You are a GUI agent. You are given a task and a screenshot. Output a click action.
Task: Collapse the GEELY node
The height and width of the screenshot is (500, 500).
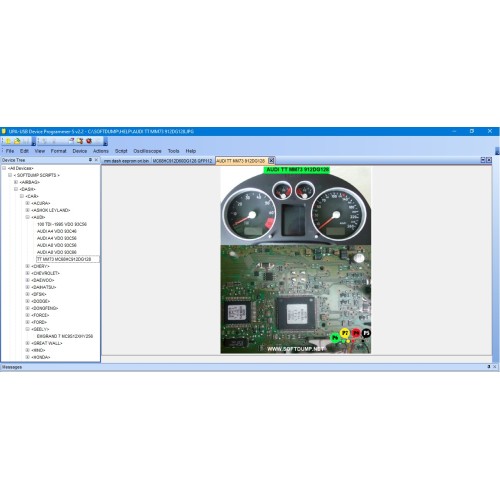(28, 329)
